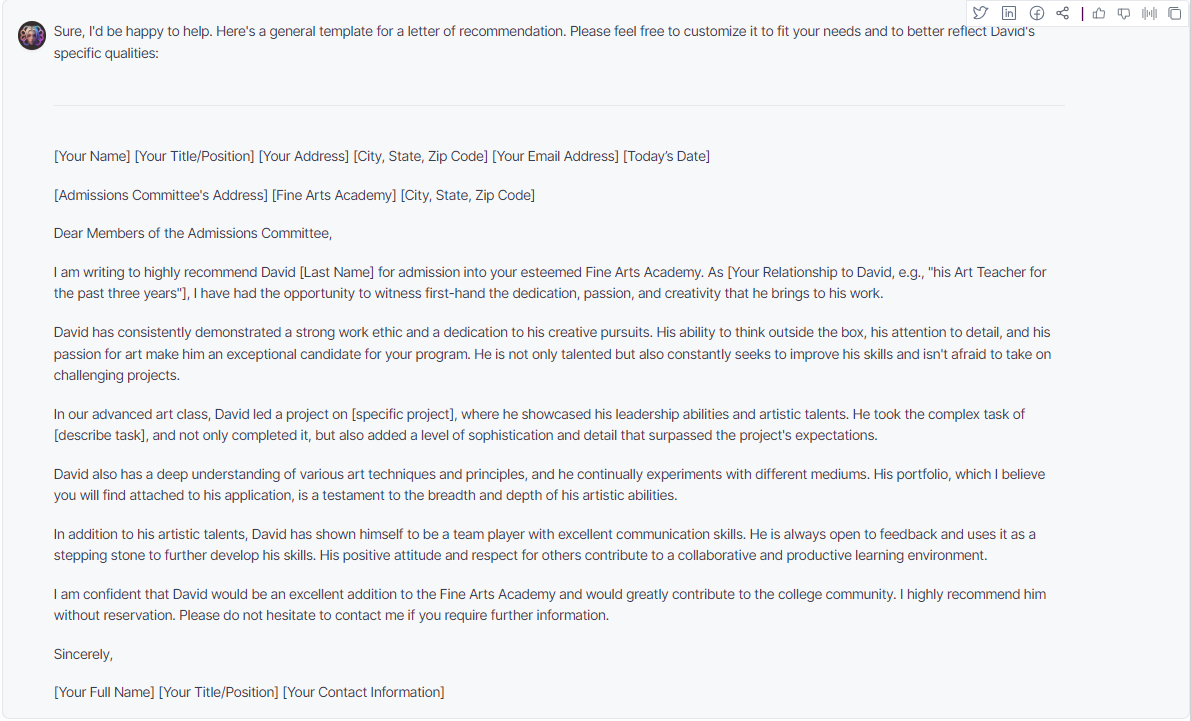Viewport: 1191px width, 721px height.
Task: Click the paragraph starting "David has consistently demonstrated"
Action: 552,353
